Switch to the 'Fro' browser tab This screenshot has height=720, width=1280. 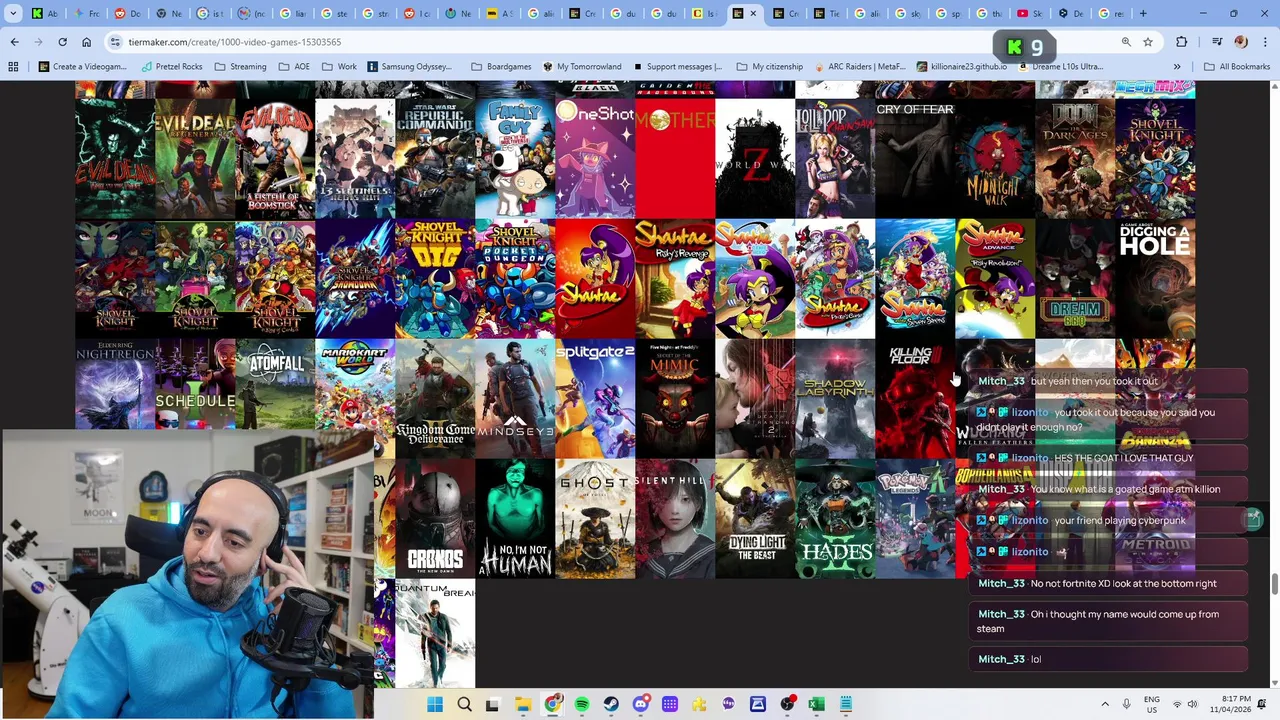click(86, 14)
